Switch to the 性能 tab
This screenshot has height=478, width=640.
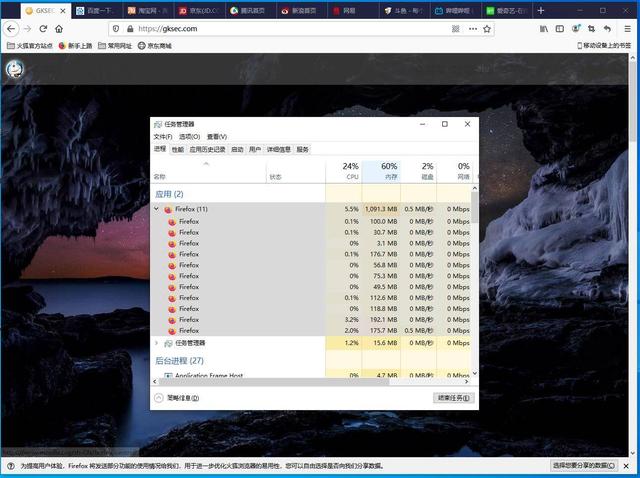[x=178, y=149]
